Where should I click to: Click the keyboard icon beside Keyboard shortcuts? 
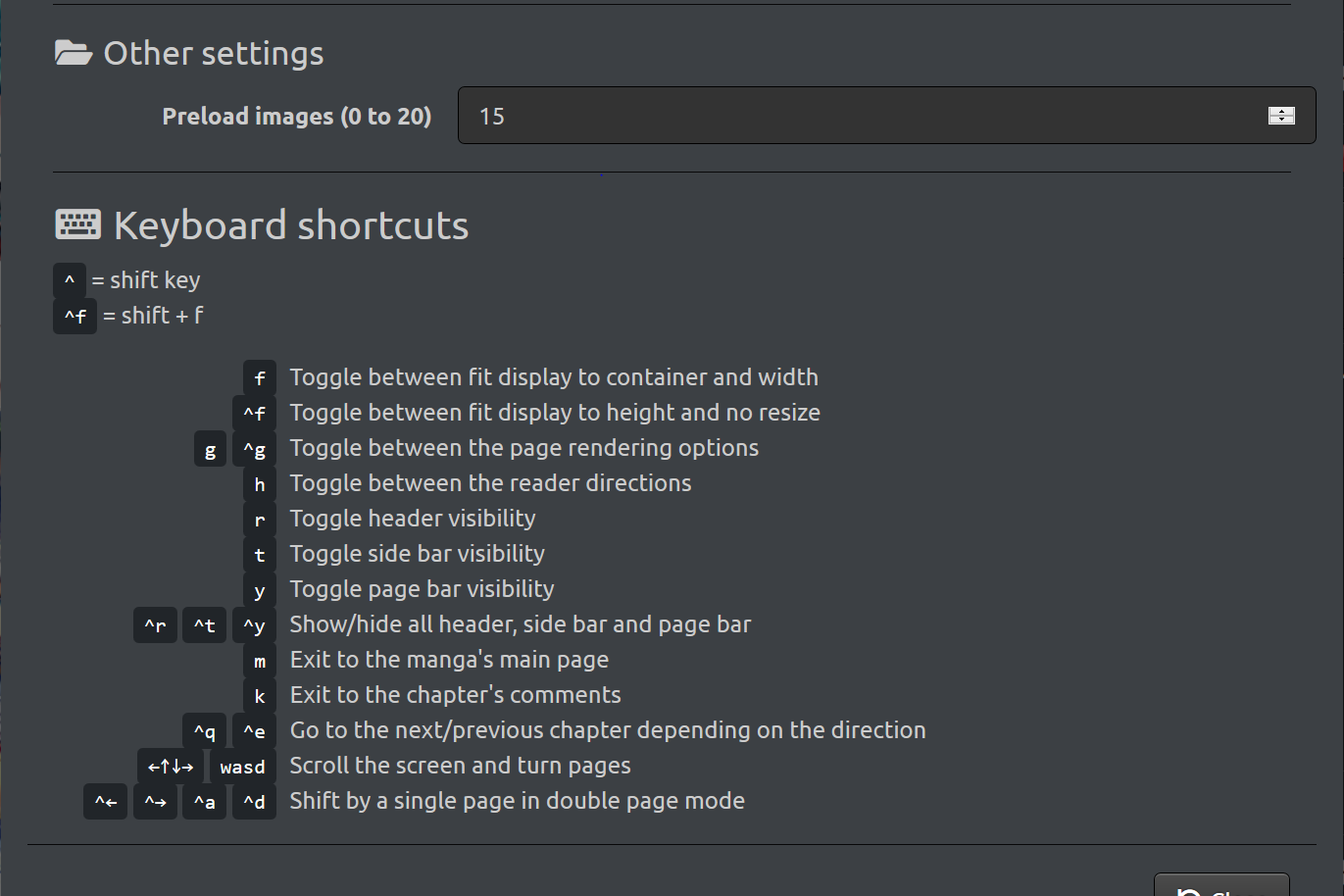(x=77, y=224)
